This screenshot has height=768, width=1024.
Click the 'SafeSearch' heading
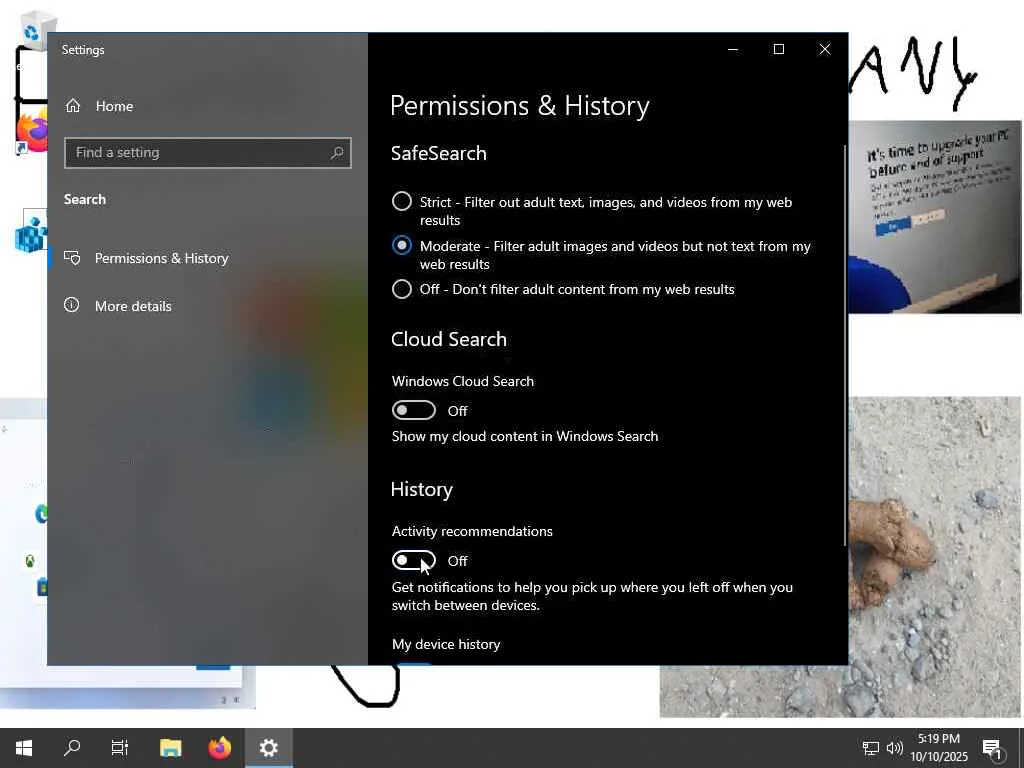point(439,153)
